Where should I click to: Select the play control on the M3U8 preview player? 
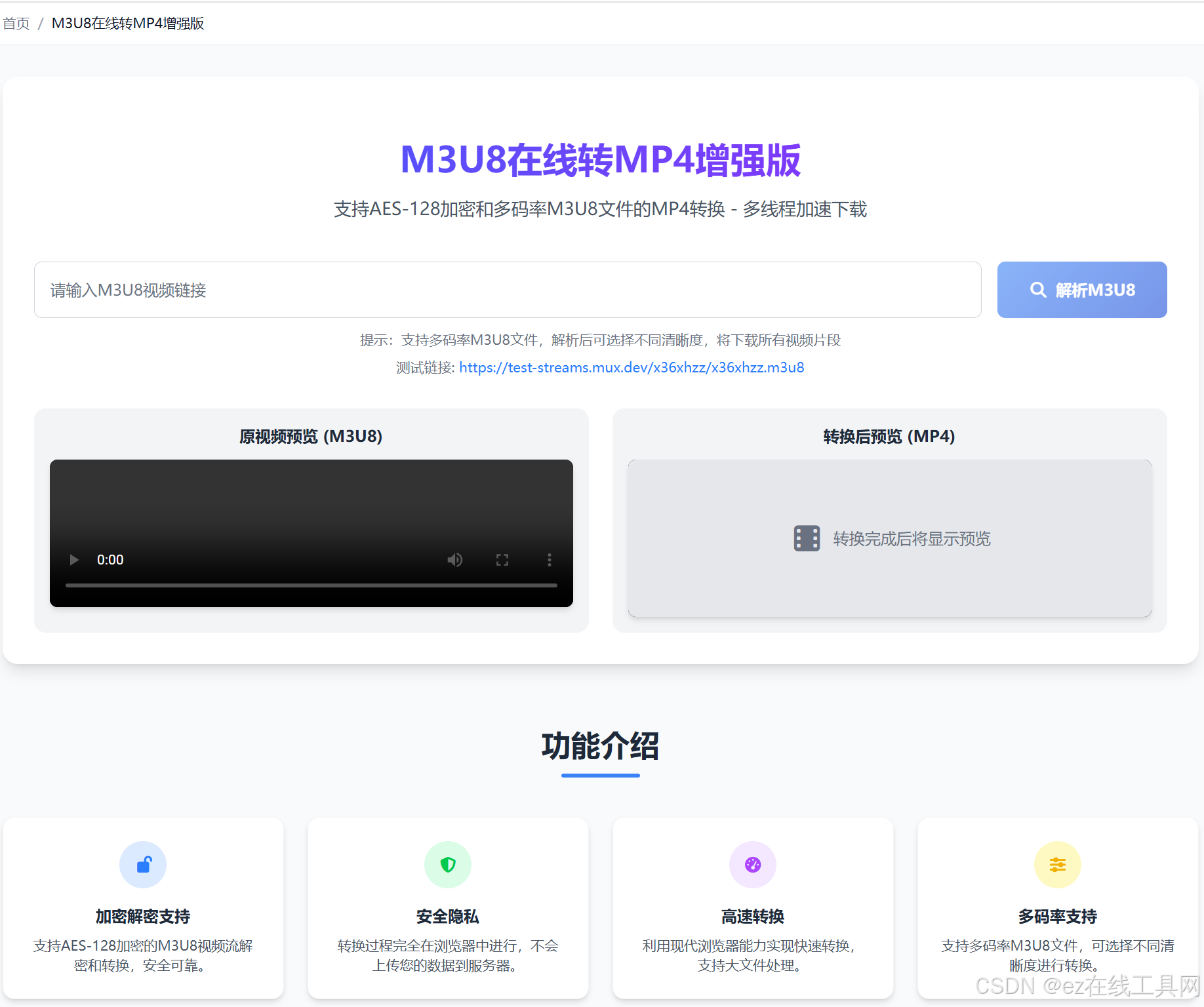point(73,559)
